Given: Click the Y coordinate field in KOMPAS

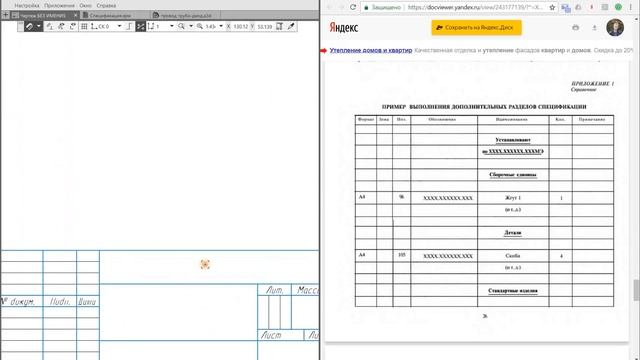Looking at the screenshot, I should click(x=265, y=27).
